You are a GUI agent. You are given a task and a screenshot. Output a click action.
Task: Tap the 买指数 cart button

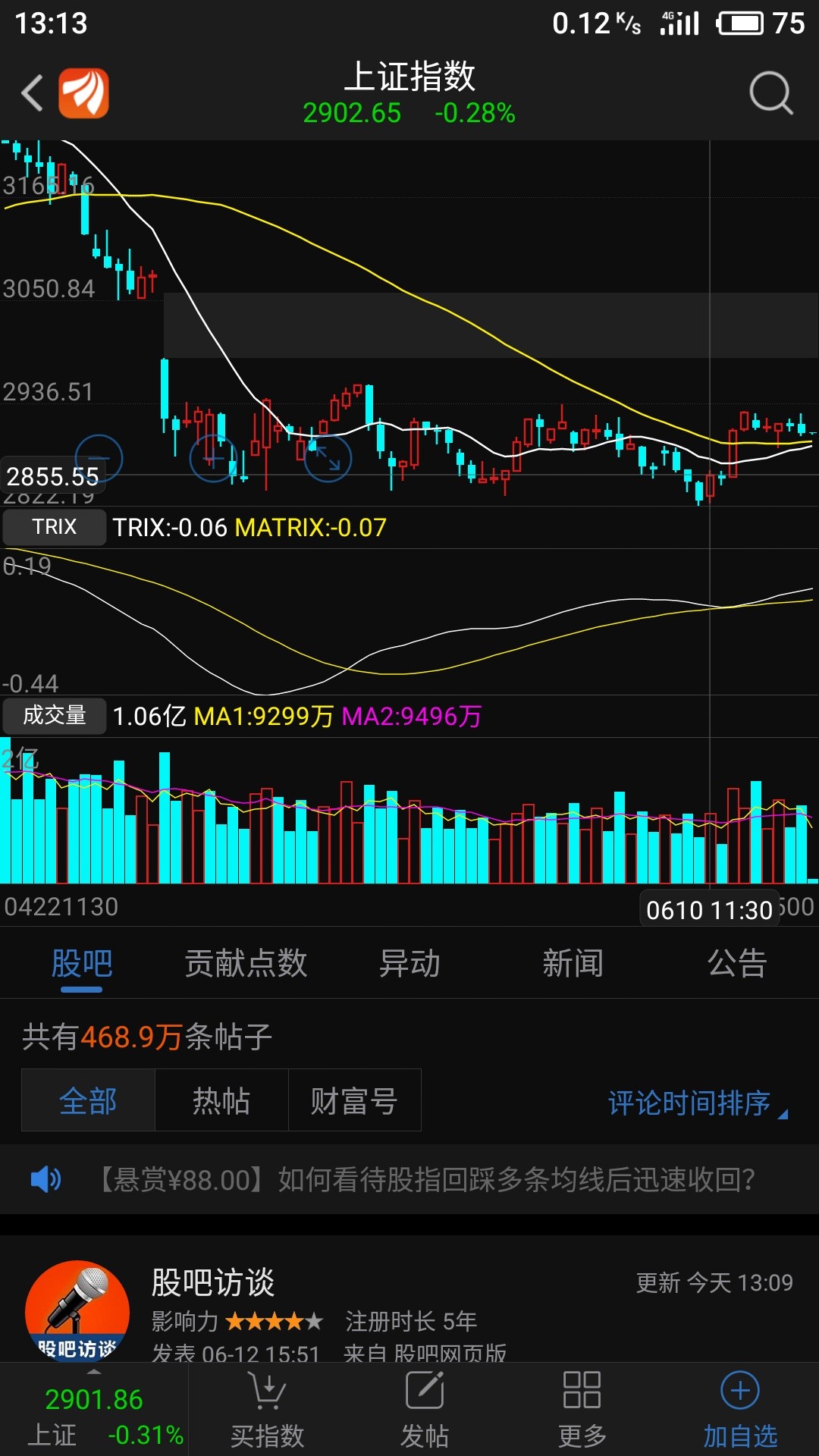[267, 1410]
